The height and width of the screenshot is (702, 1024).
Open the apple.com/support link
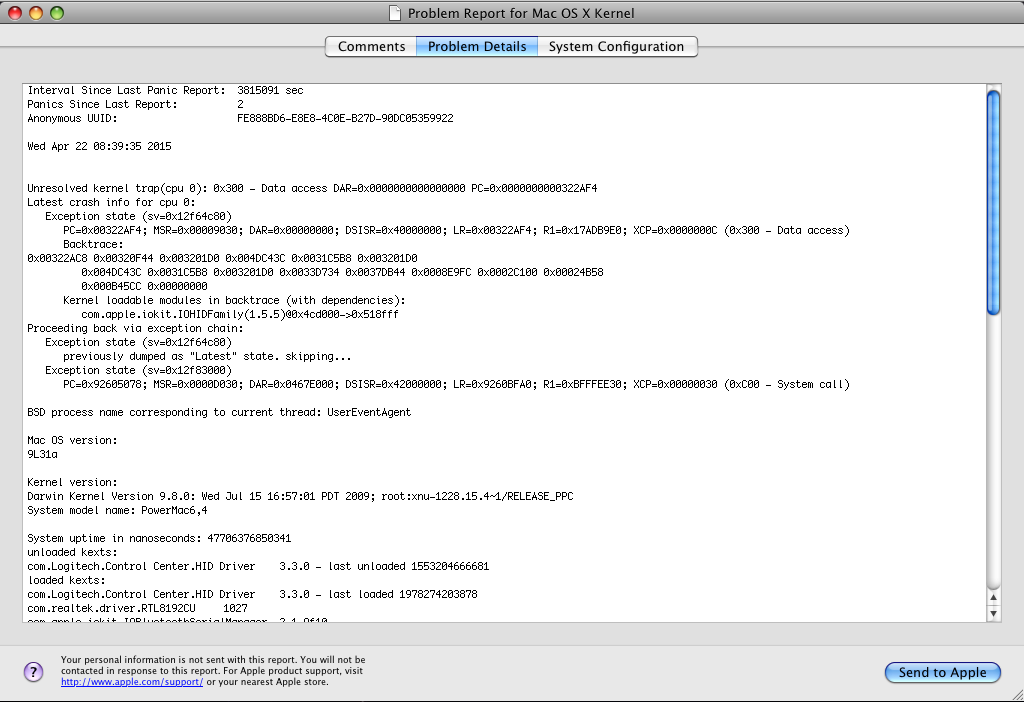pos(132,682)
